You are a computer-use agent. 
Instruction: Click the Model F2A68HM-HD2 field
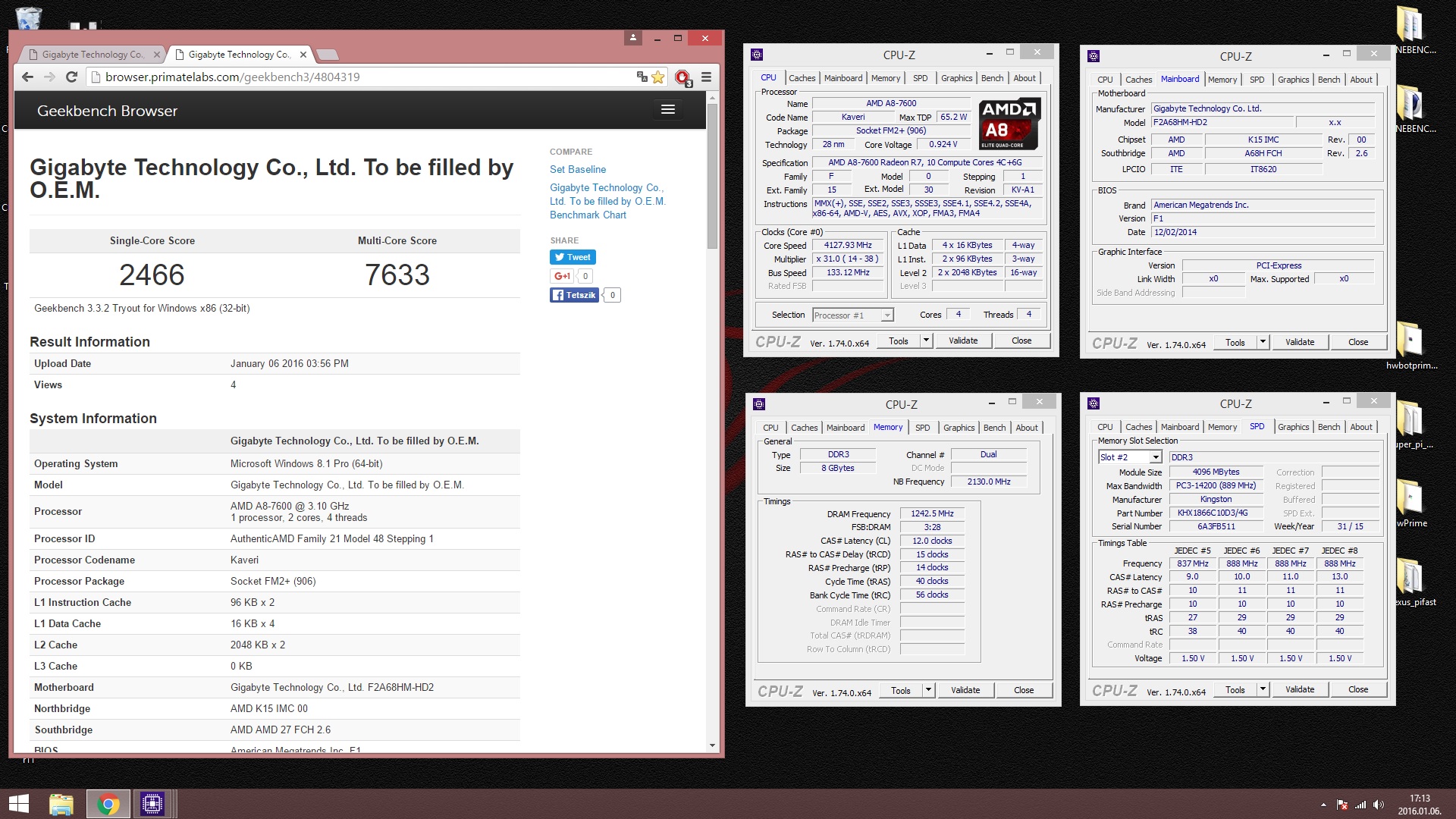pos(1222,122)
